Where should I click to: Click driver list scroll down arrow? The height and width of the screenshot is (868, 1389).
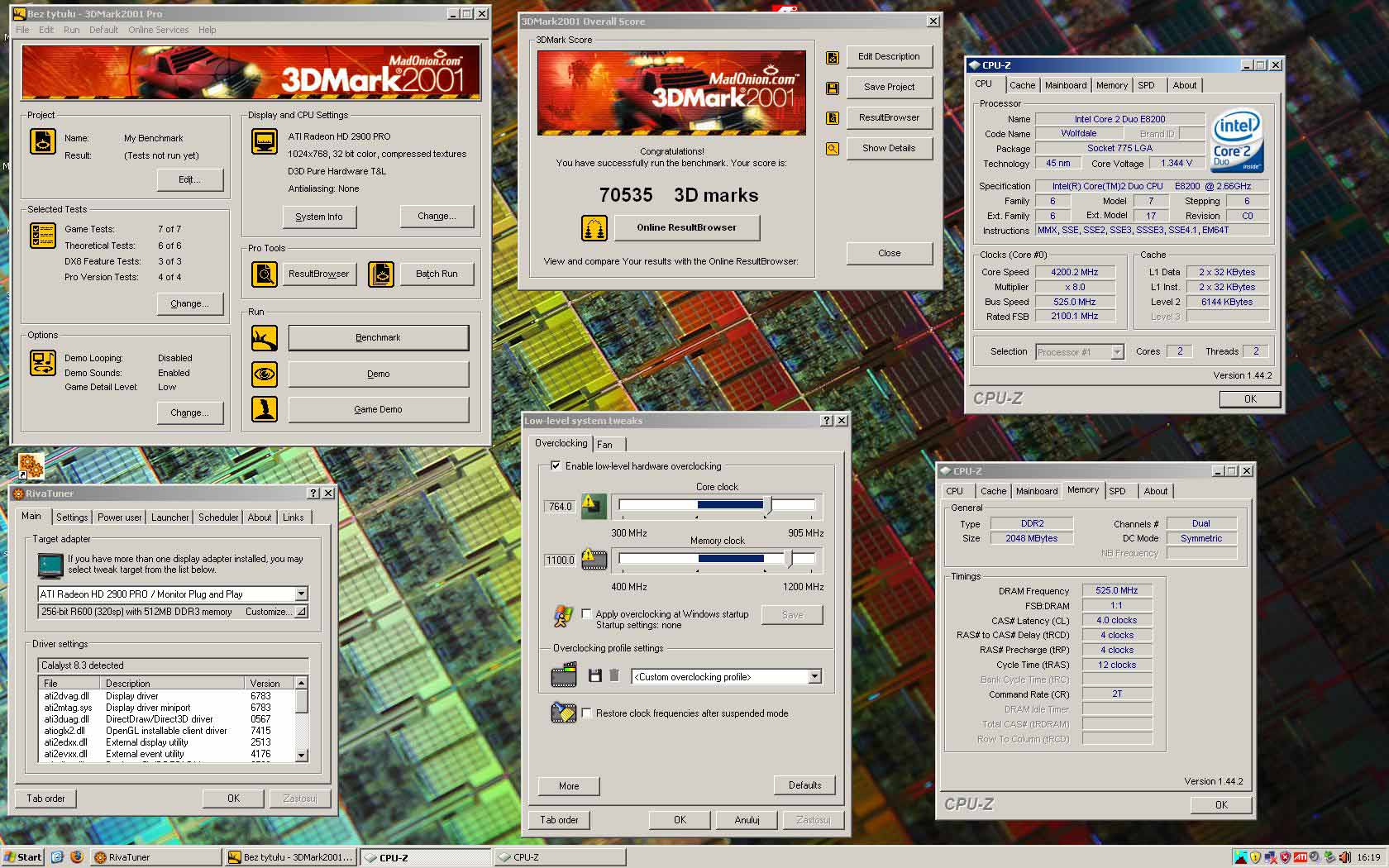(301, 755)
